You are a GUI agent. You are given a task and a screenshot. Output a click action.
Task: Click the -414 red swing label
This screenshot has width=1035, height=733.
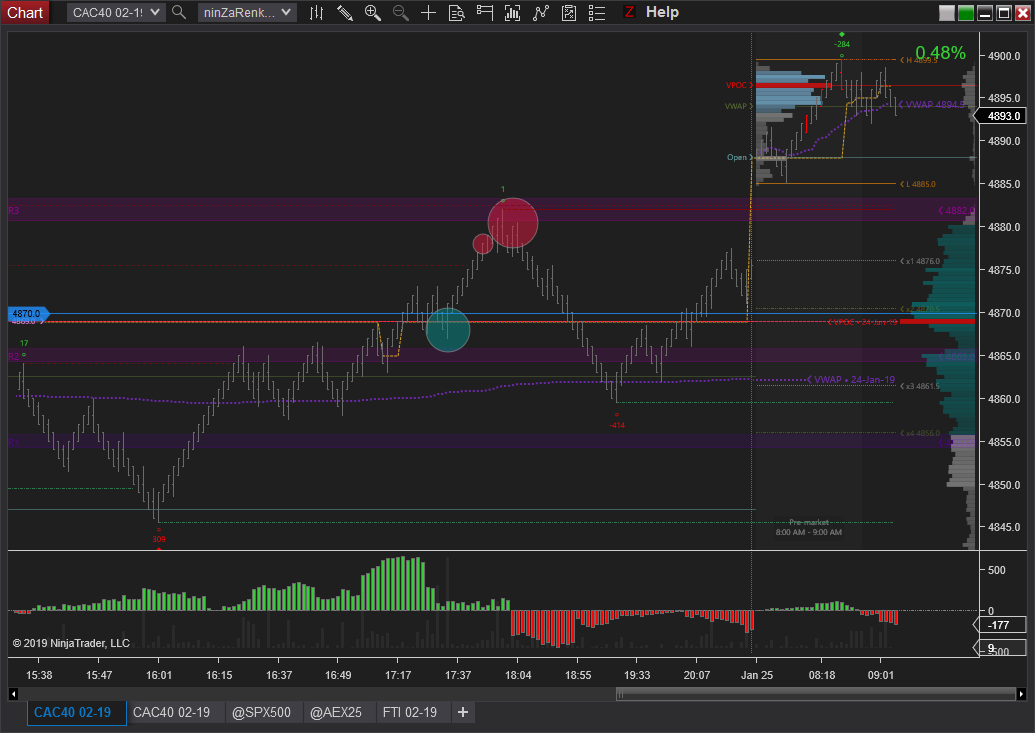point(617,425)
